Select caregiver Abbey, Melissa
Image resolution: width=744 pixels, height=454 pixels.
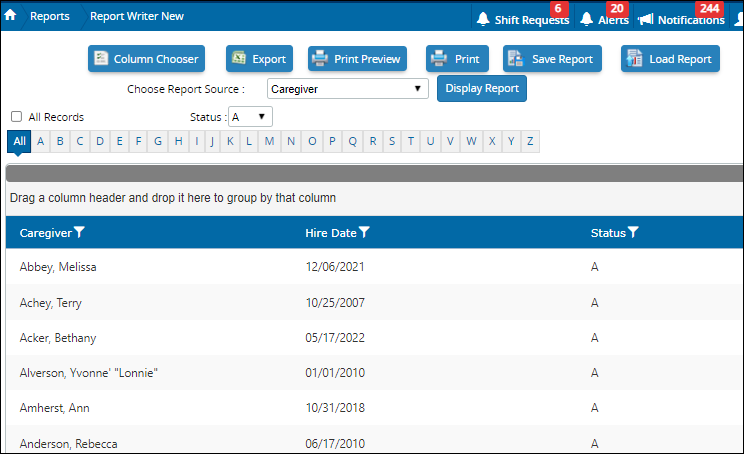point(58,267)
